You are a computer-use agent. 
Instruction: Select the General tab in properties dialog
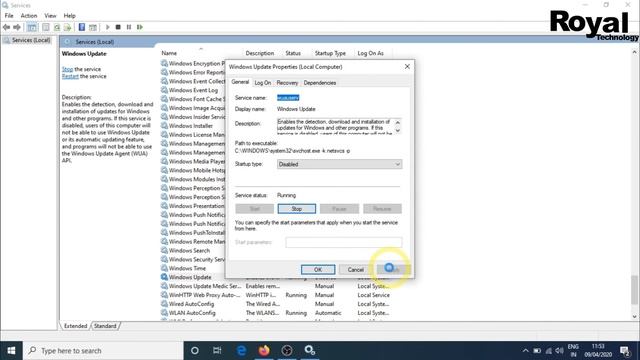click(x=240, y=82)
